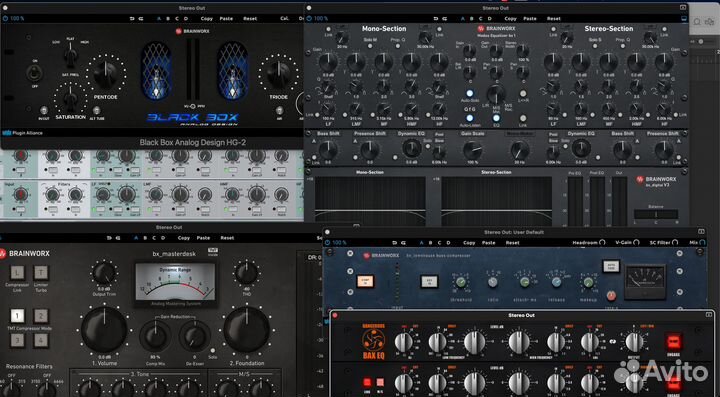Click Reset in Black Box toolbar
The width and height of the screenshot is (720, 397).
click(250, 19)
